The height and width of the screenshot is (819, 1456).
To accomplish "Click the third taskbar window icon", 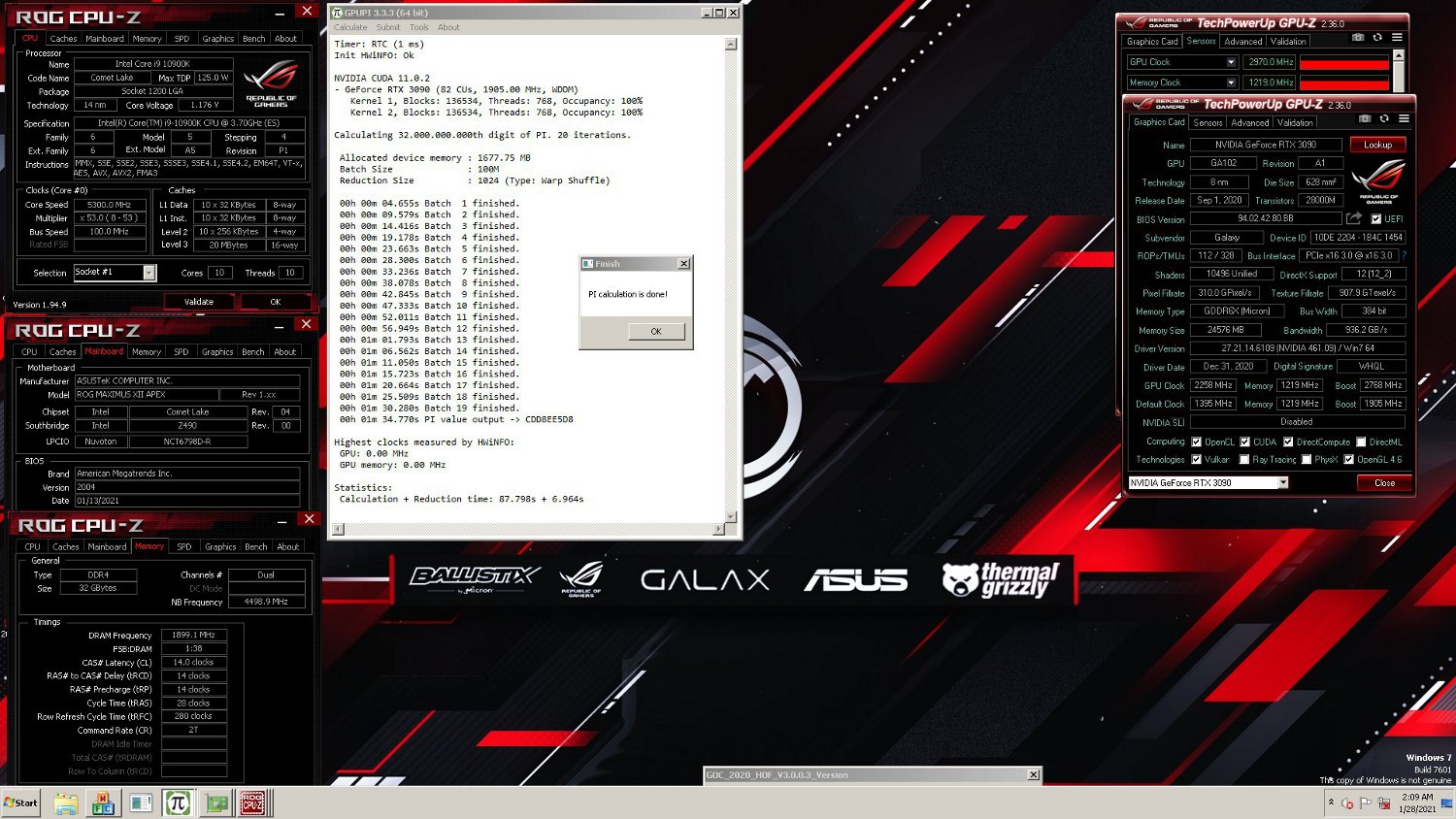I will point(140,803).
